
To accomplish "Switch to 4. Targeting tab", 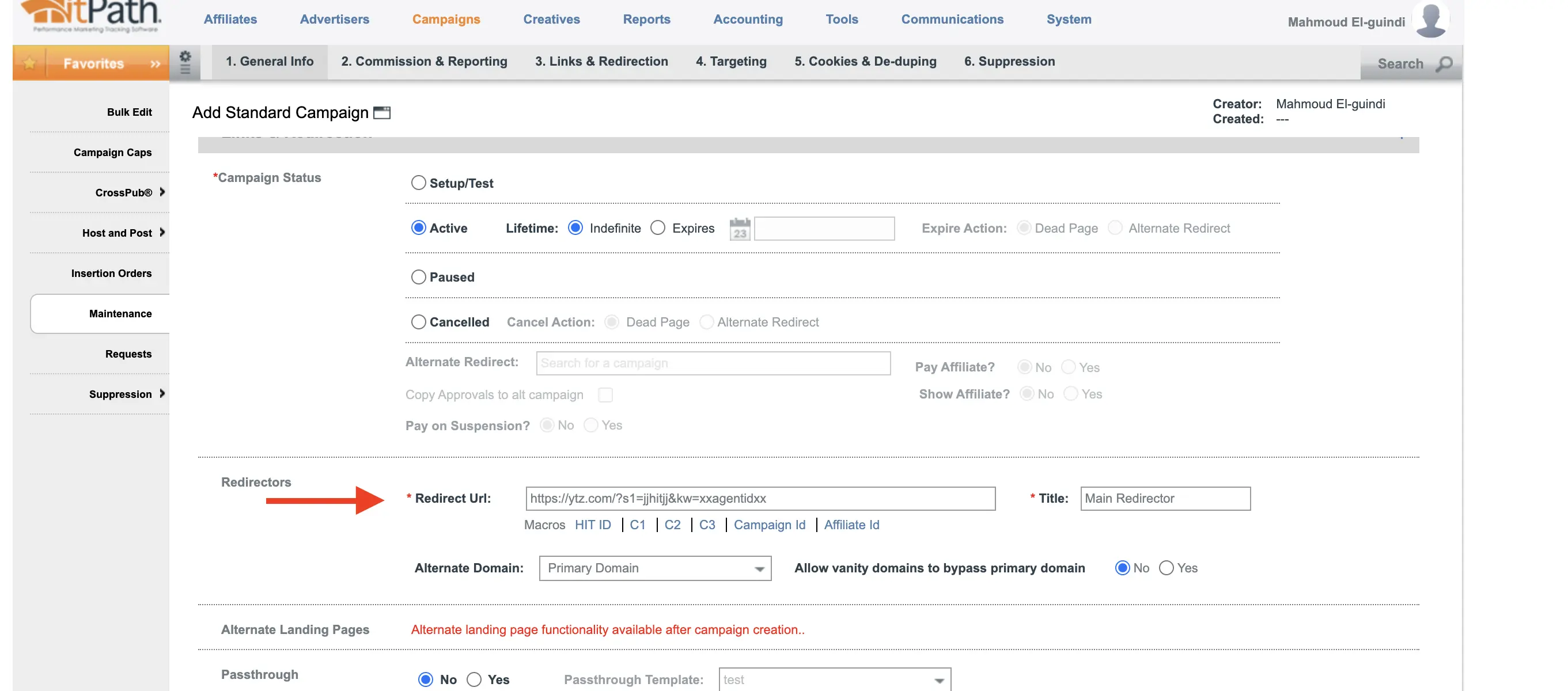I will click(730, 62).
